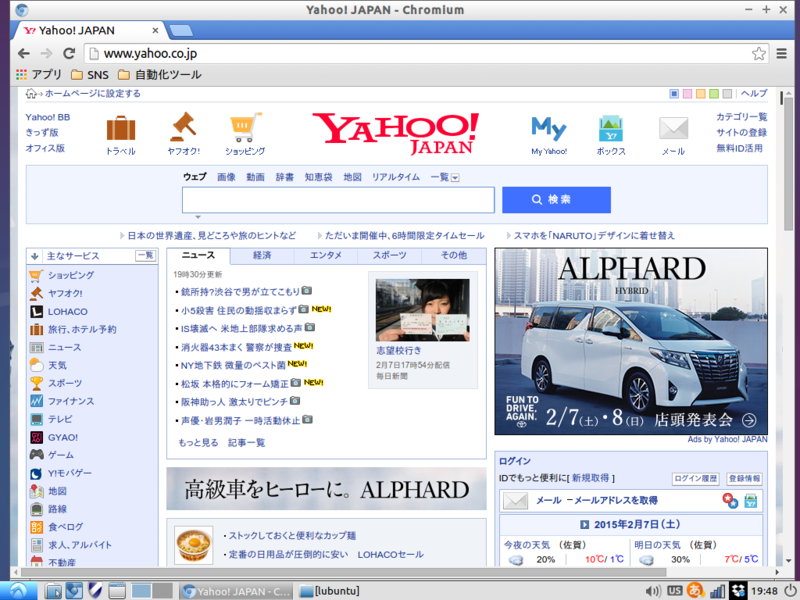
Task: Click inside the Yahoo search text field
Action: (x=338, y=199)
